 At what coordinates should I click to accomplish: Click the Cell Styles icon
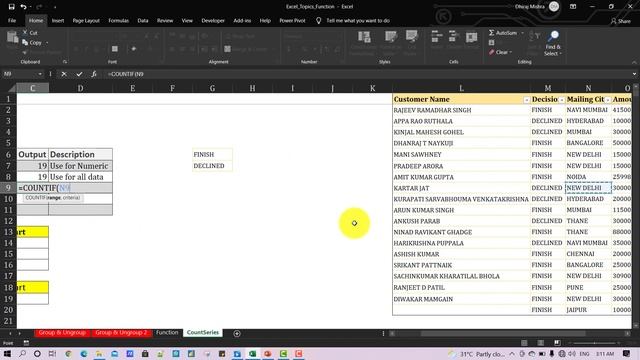click(411, 37)
